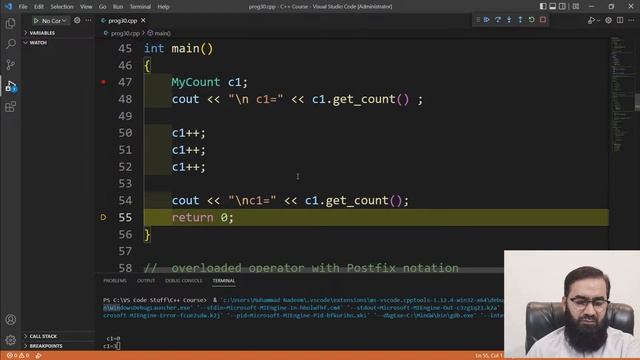This screenshot has width=640, height=360.
Task: Open the Selection menu
Action: (x=62, y=7)
